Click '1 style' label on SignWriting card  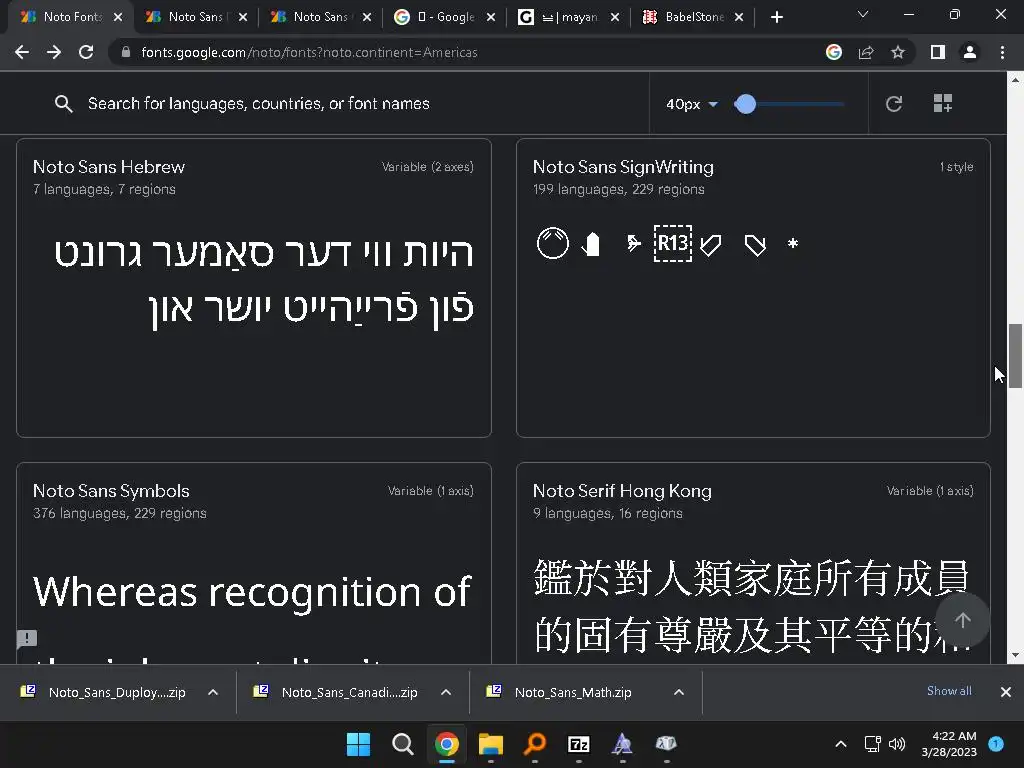coord(957,167)
